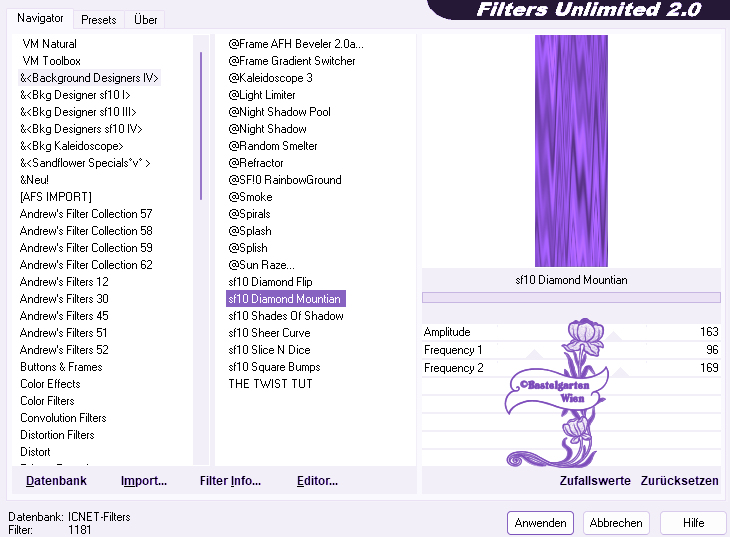
Task: Select Andrew's Filters 45
Action: (x=64, y=316)
